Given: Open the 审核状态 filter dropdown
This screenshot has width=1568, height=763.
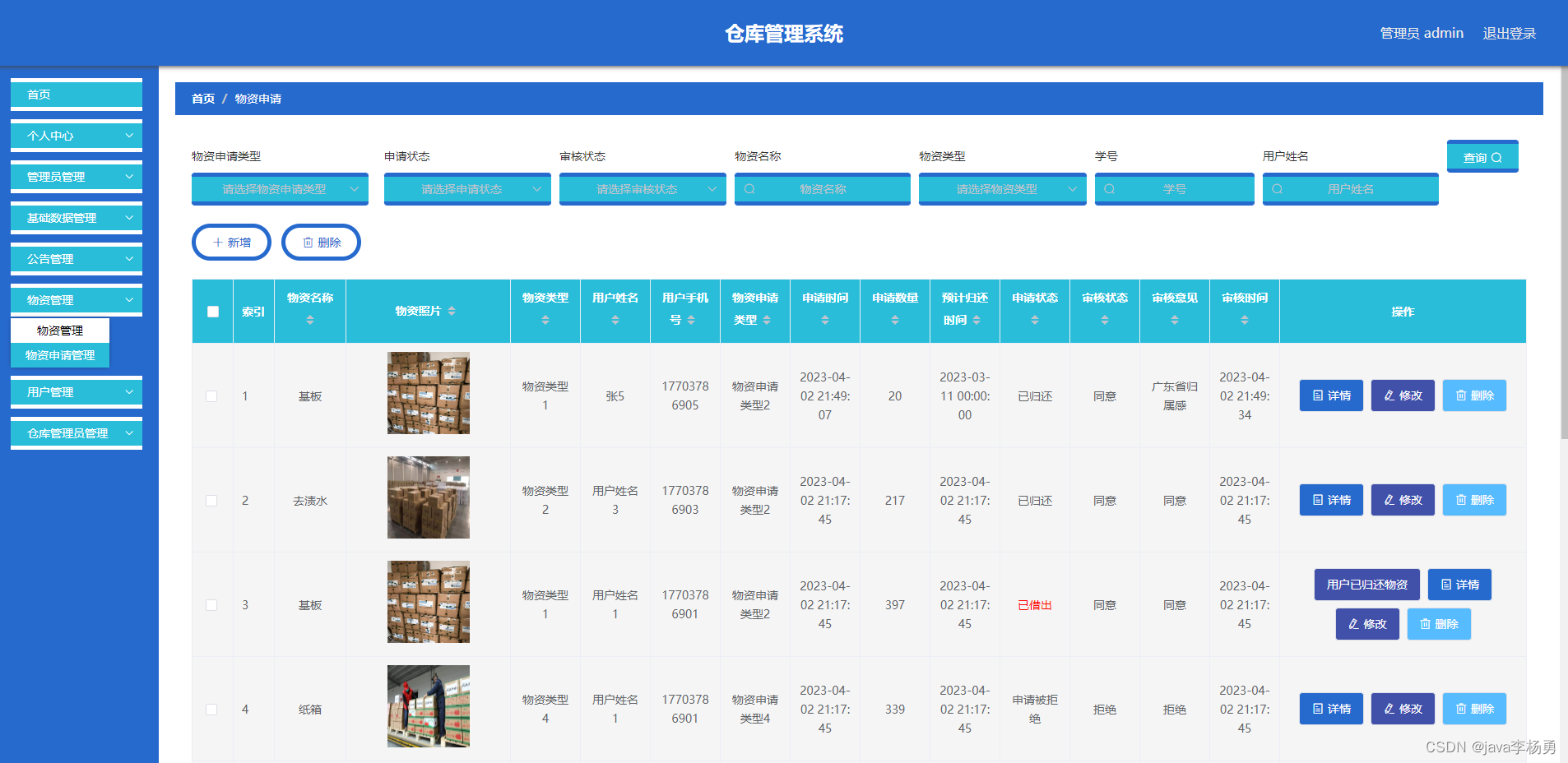Looking at the screenshot, I should tap(643, 189).
